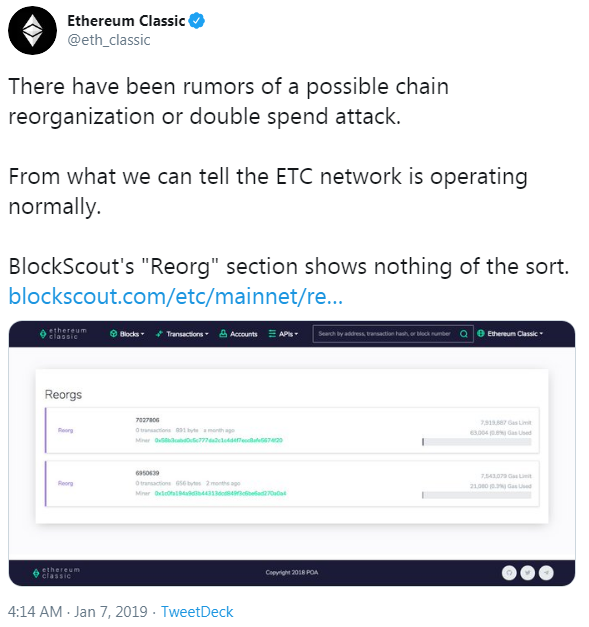Open the blockscout.com/etc/mainnet link

176,296
